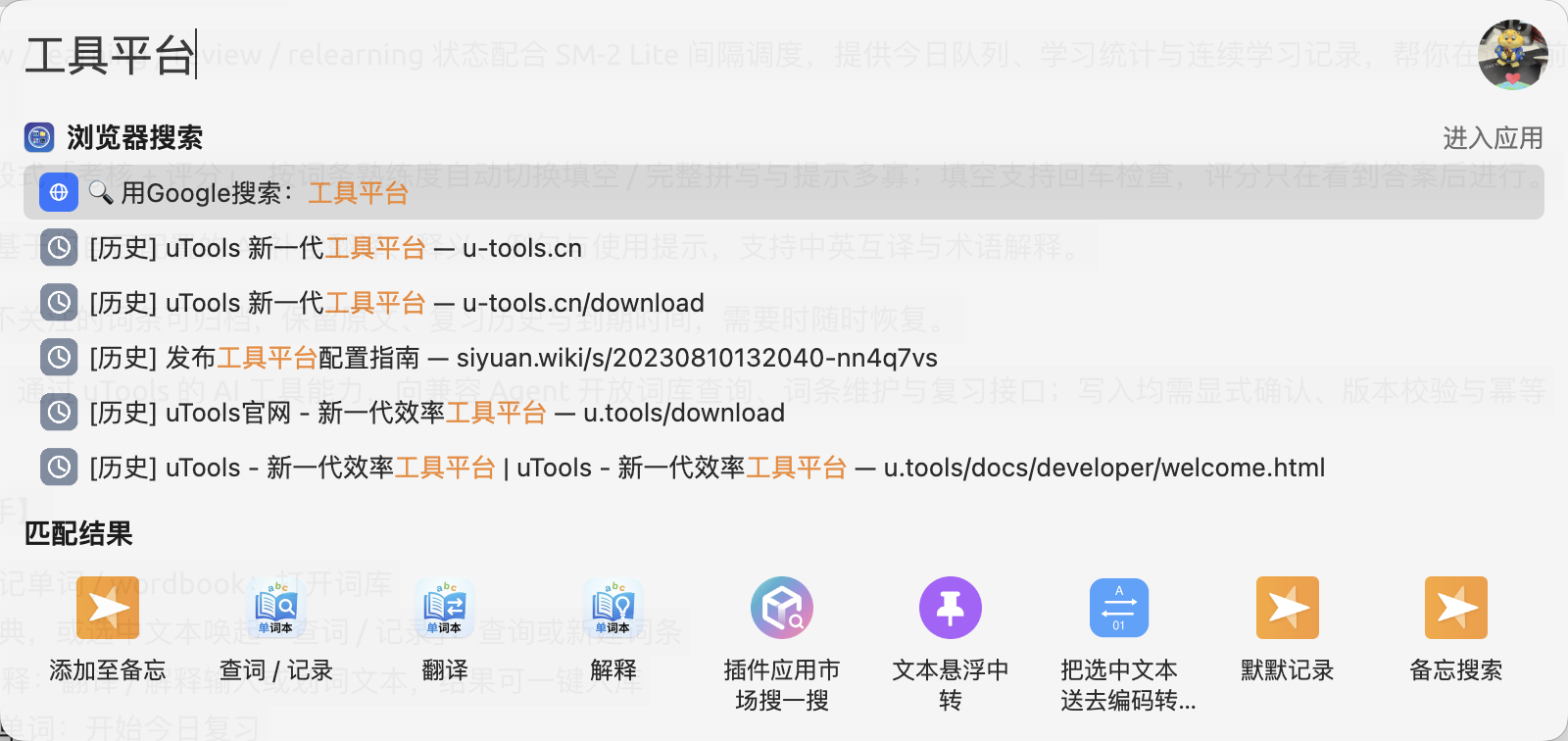1568x741 pixels.
Task: Click the 插件应用市场搜一搜 label
Action: point(782,685)
